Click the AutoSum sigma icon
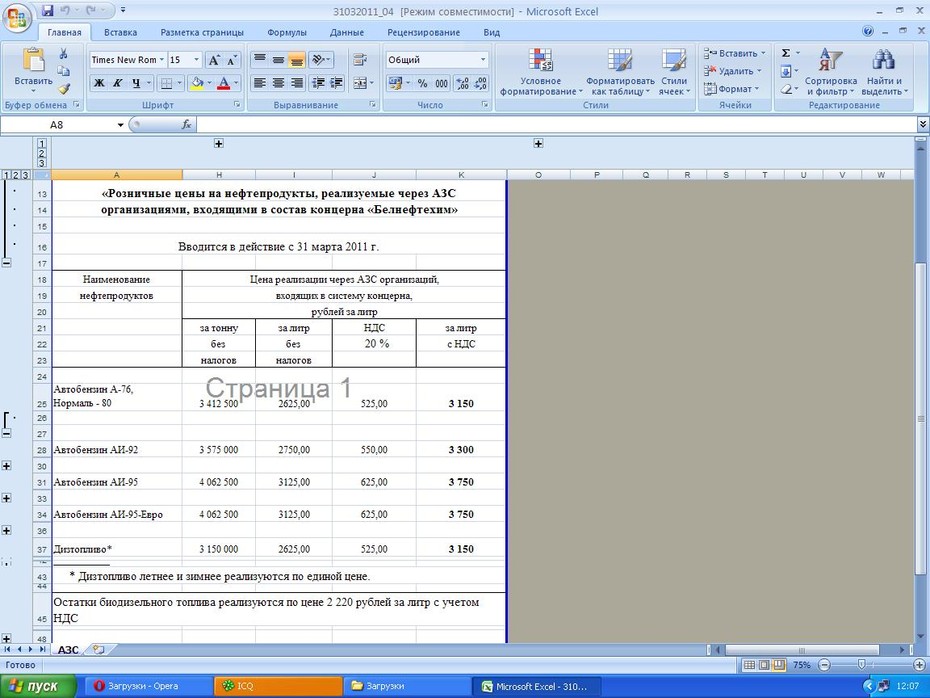Screen dimensions: 930x698 click(786, 53)
